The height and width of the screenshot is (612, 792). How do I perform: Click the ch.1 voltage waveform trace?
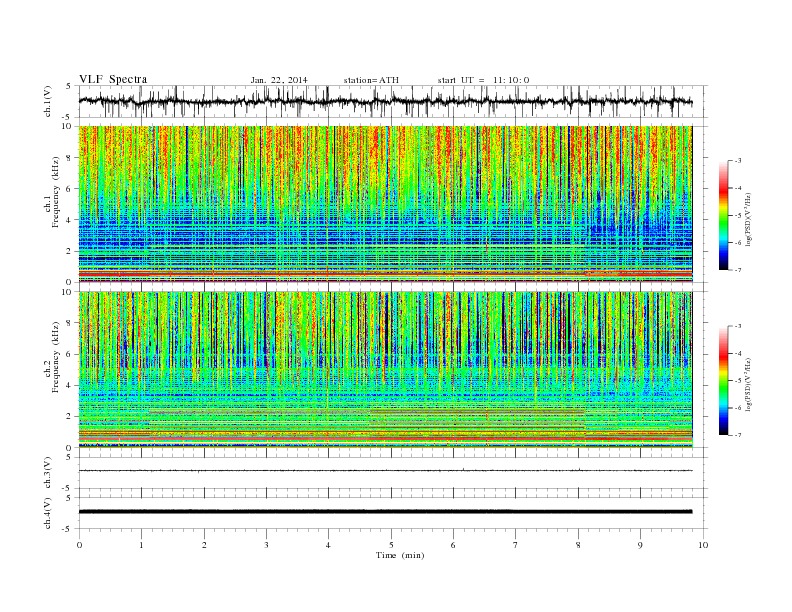tap(385, 101)
